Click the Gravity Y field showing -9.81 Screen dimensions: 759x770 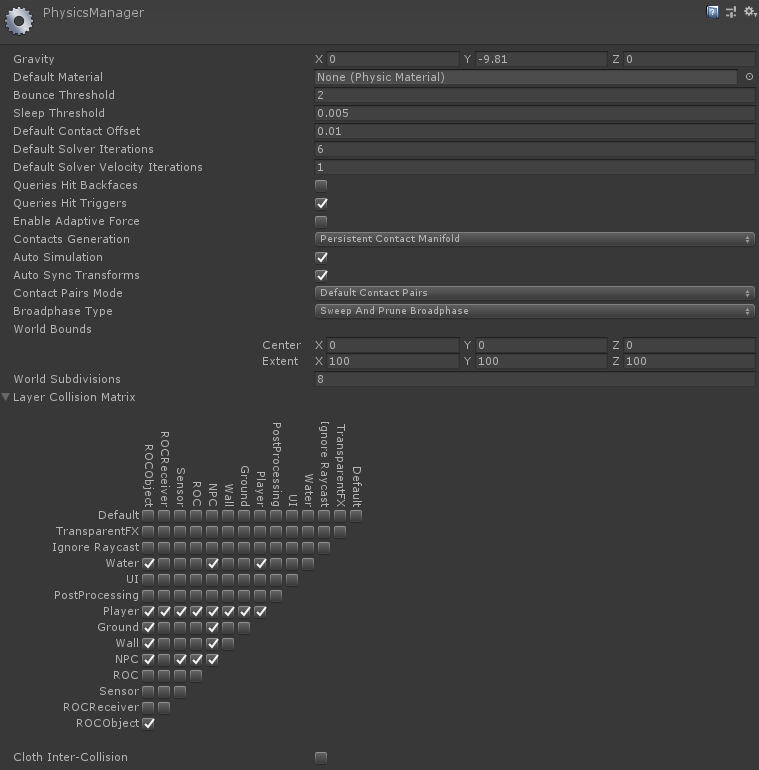coord(541,59)
